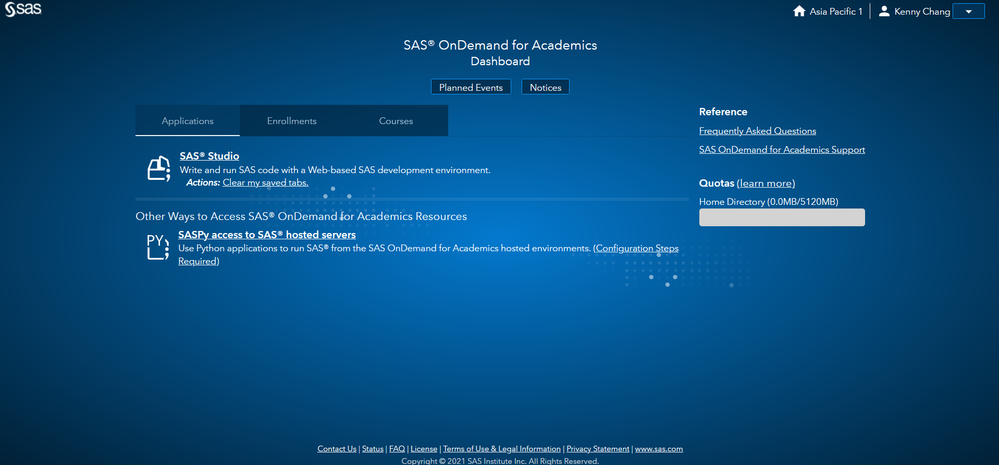Screen dimensions: 999x465
Task: Switch to the Enrollments tab
Action: coord(292,121)
